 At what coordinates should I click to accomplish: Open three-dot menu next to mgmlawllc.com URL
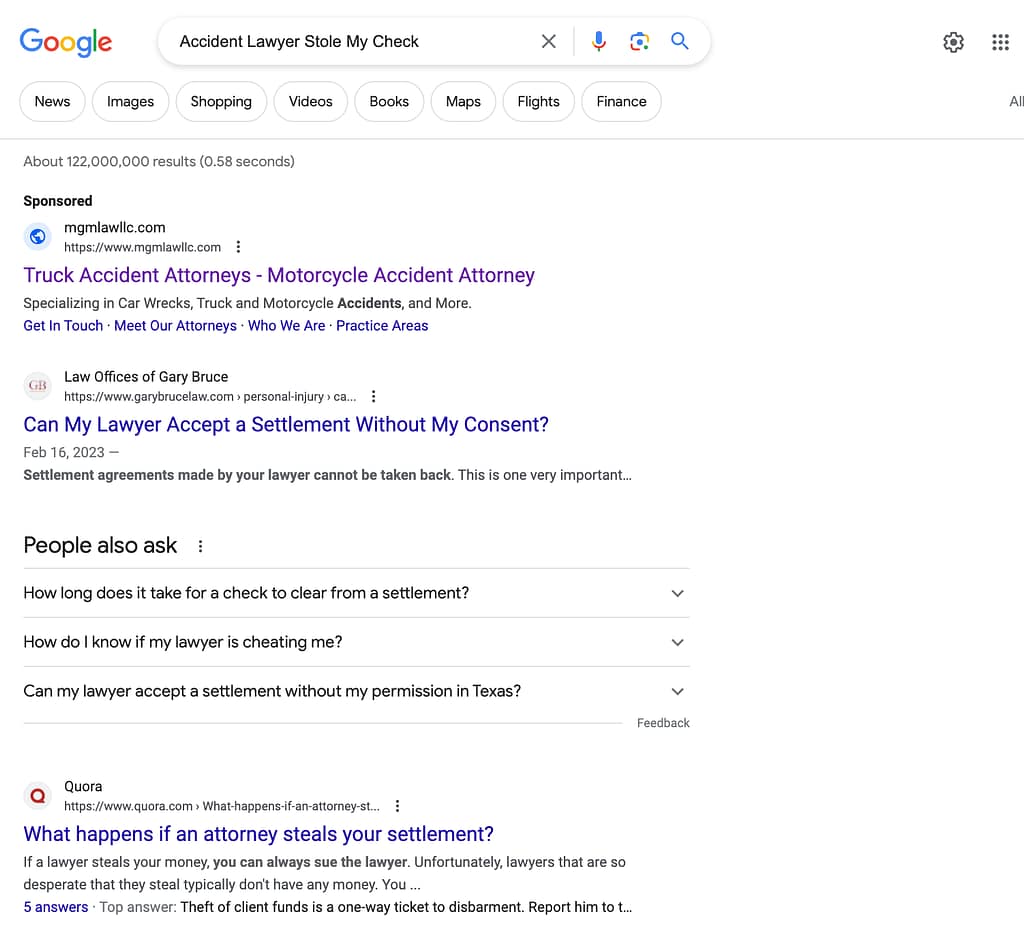(x=238, y=247)
